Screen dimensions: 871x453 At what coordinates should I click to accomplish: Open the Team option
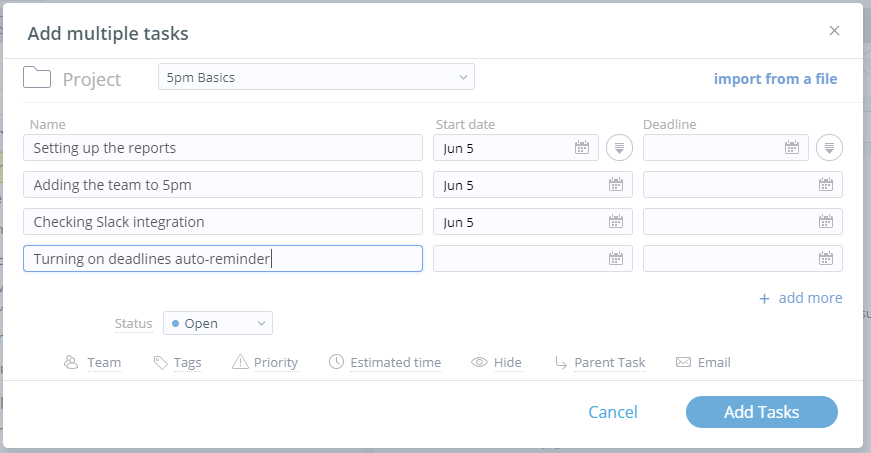[x=104, y=363]
